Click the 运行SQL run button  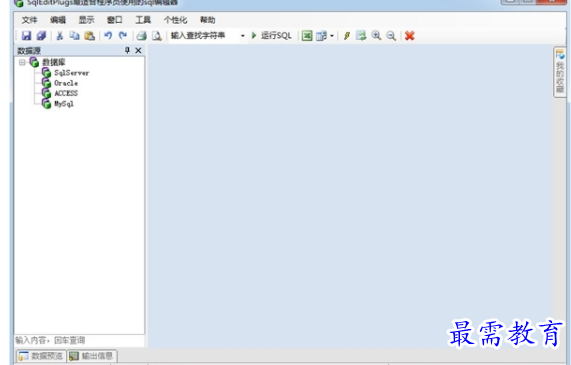pyautogui.click(x=272, y=36)
